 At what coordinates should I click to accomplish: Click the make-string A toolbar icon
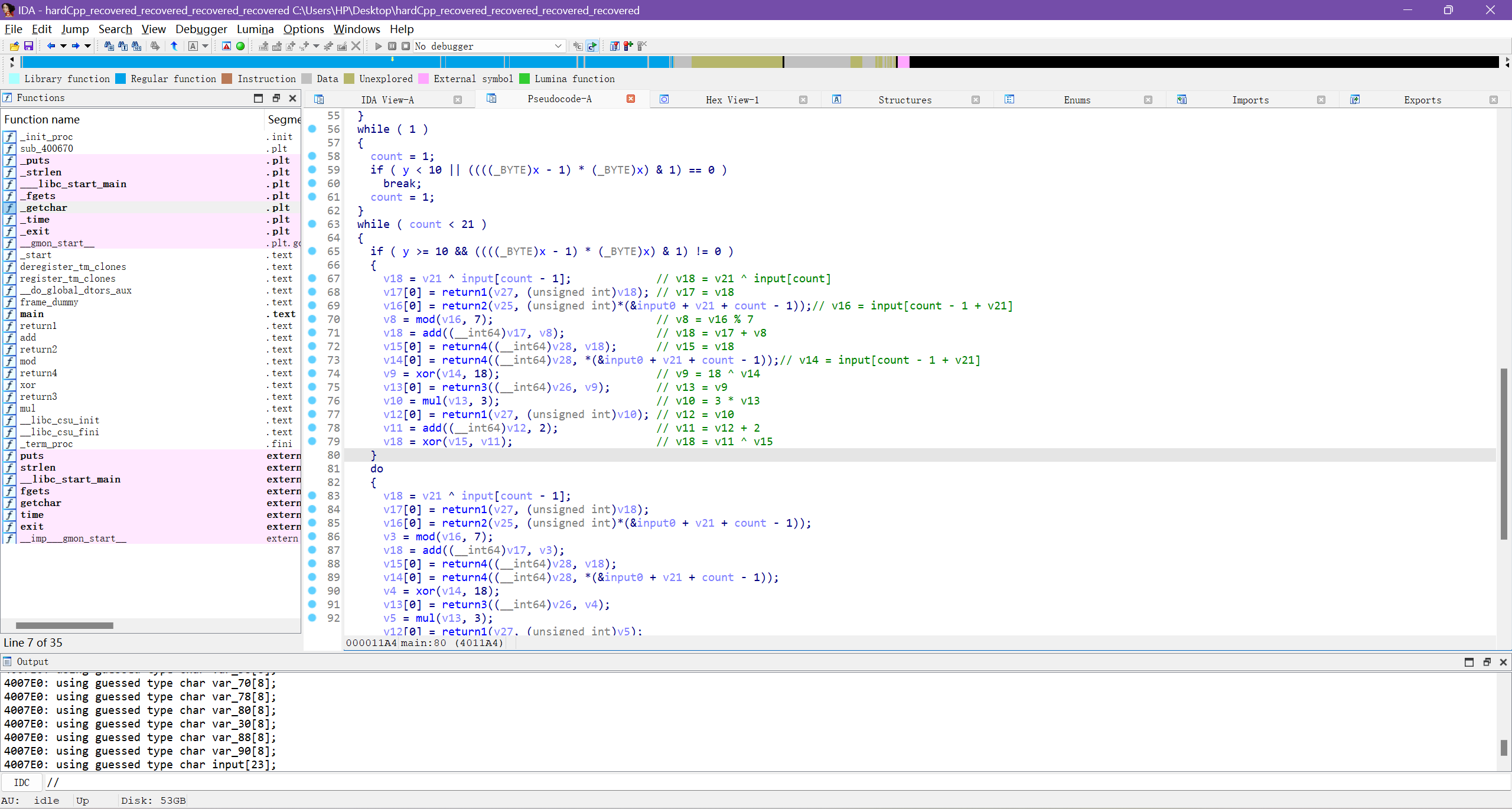(x=290, y=46)
